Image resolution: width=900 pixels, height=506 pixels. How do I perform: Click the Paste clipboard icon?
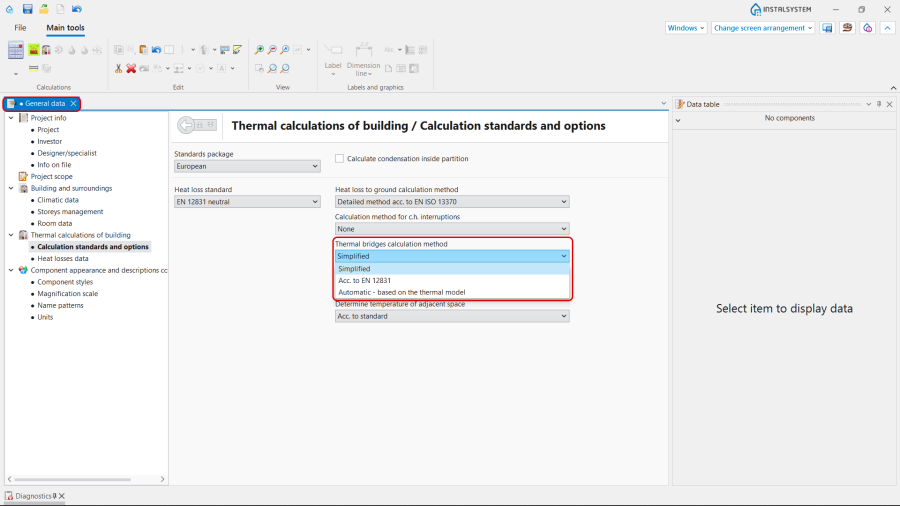click(x=144, y=50)
